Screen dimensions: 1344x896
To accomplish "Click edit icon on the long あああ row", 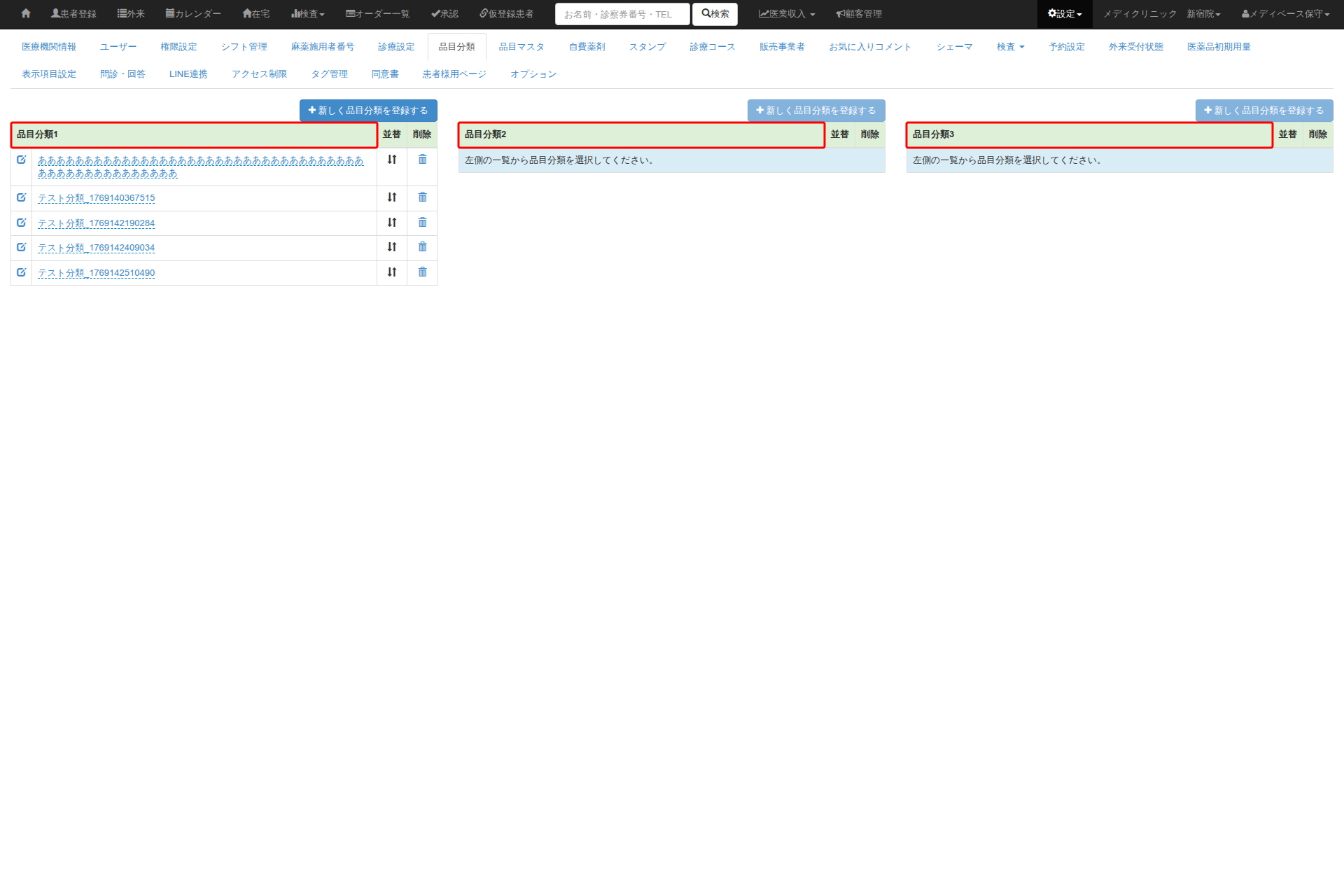I will (x=22, y=160).
